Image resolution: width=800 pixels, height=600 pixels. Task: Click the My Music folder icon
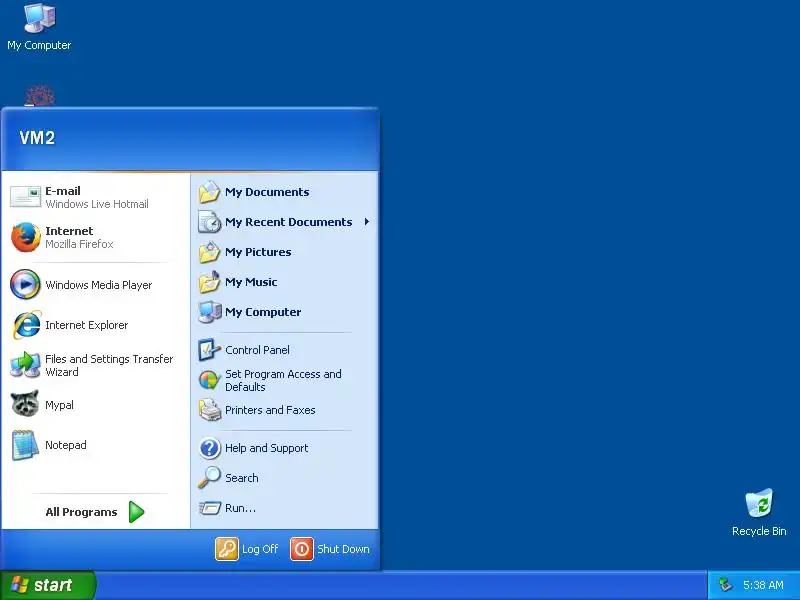209,282
